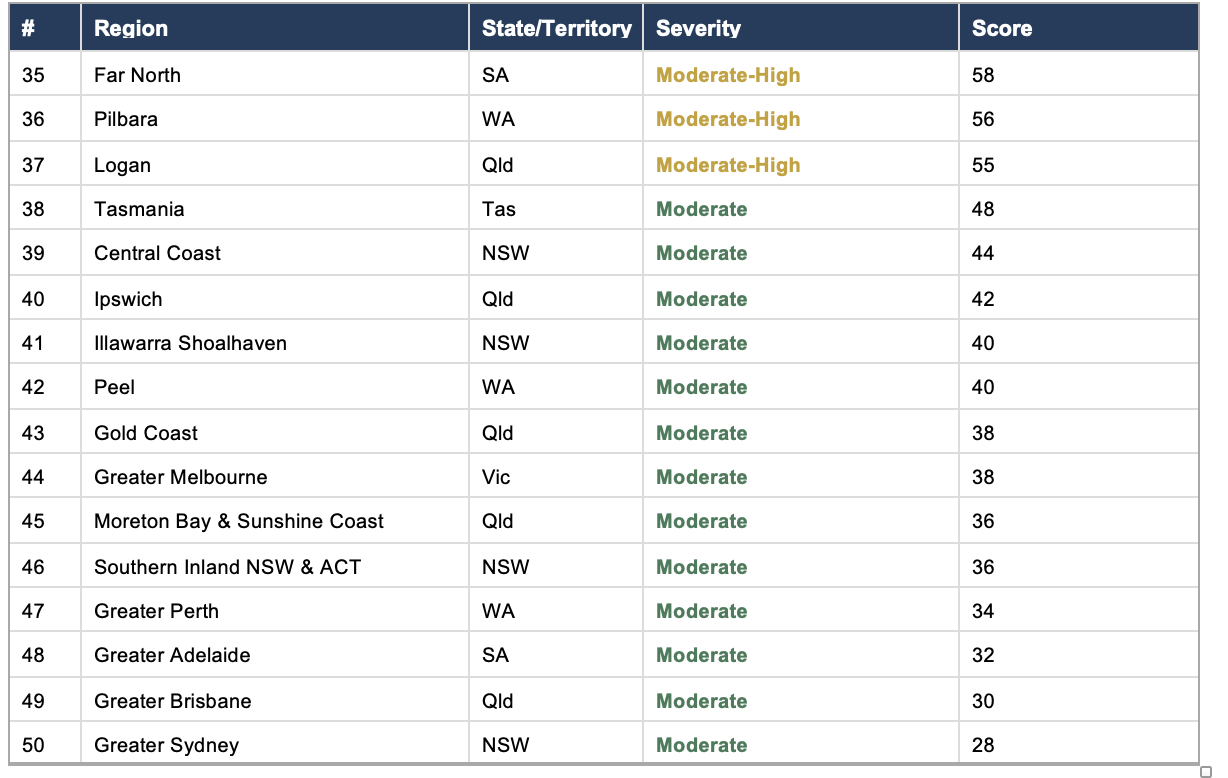Screen dimensions: 1228x778
Task: Click the State/Territory column header
Action: coord(556,28)
